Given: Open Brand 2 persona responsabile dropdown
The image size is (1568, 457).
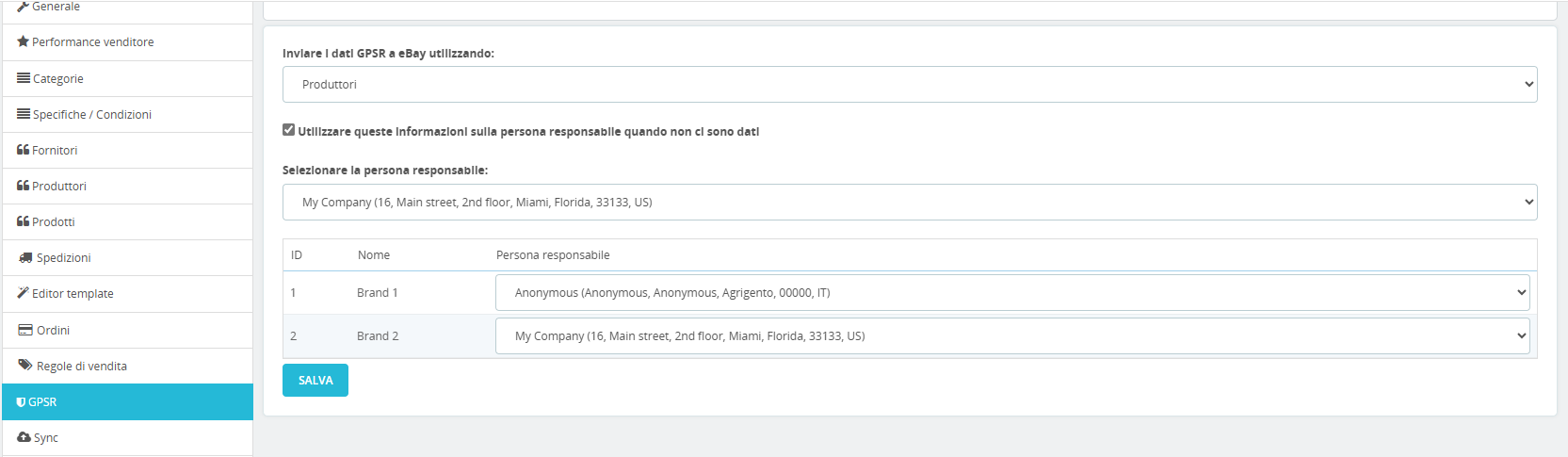Looking at the screenshot, I should [x=1012, y=336].
